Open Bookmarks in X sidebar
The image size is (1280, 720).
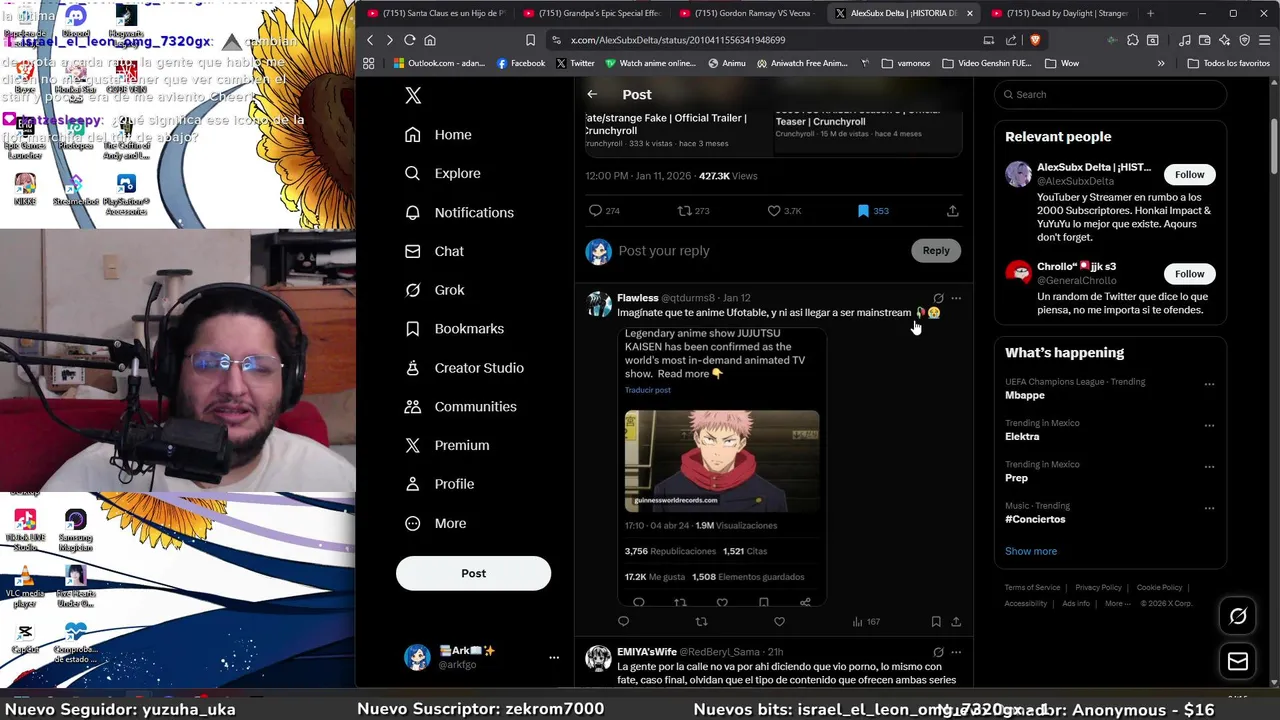click(x=454, y=329)
